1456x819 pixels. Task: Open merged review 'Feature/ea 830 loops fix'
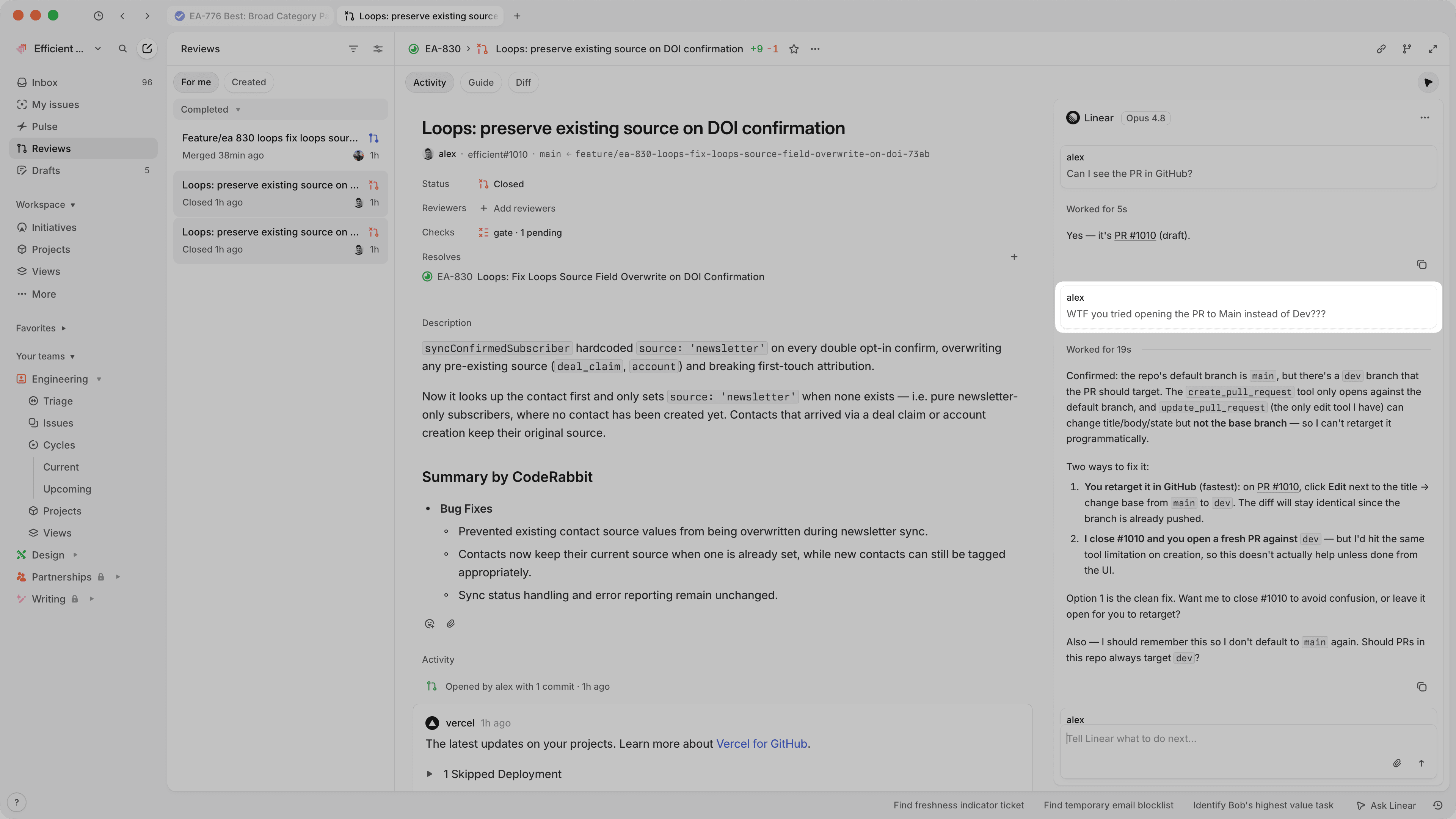pos(280,146)
